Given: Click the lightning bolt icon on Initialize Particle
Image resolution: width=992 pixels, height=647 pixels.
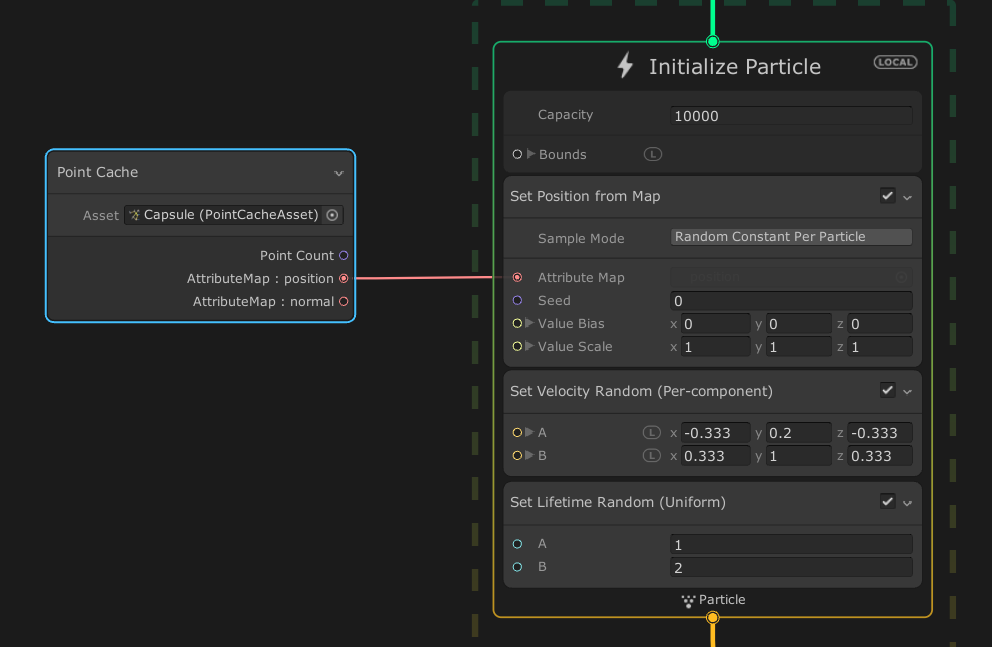Looking at the screenshot, I should (624, 65).
